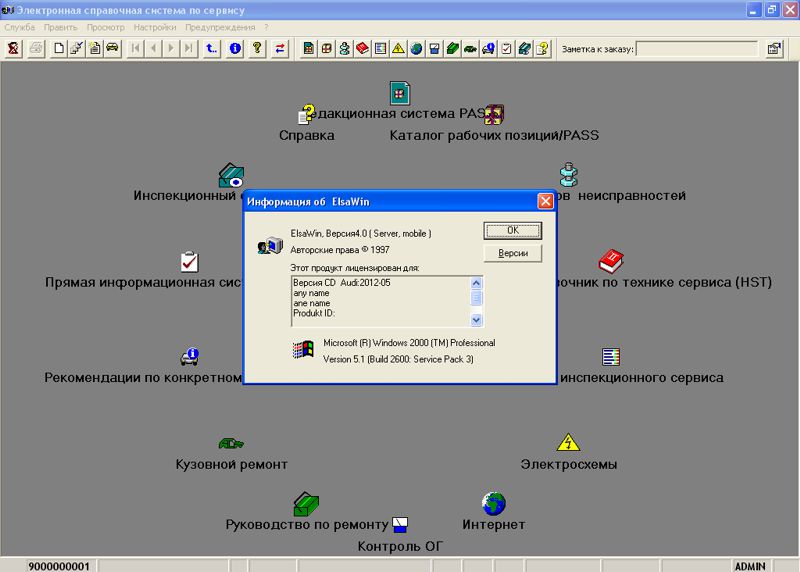Open the Предупреждения menu
This screenshot has width=800, height=572.
[x=220, y=27]
